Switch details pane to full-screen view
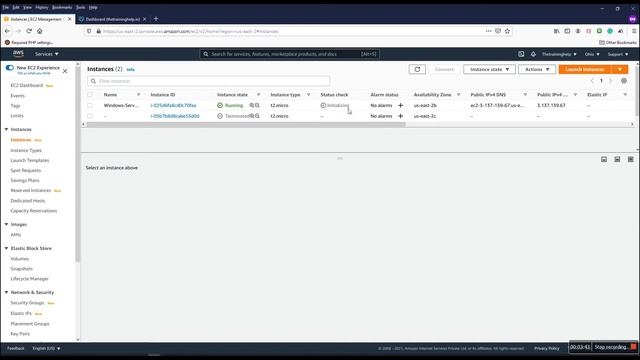The image size is (640, 360). tap(631, 159)
